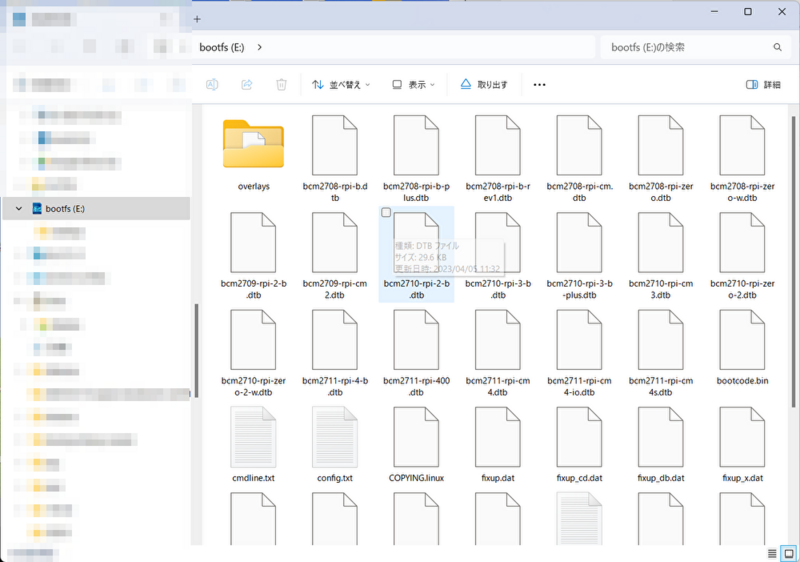800x562 pixels.
Task: Switch to large icons view in status bar
Action: (x=789, y=553)
